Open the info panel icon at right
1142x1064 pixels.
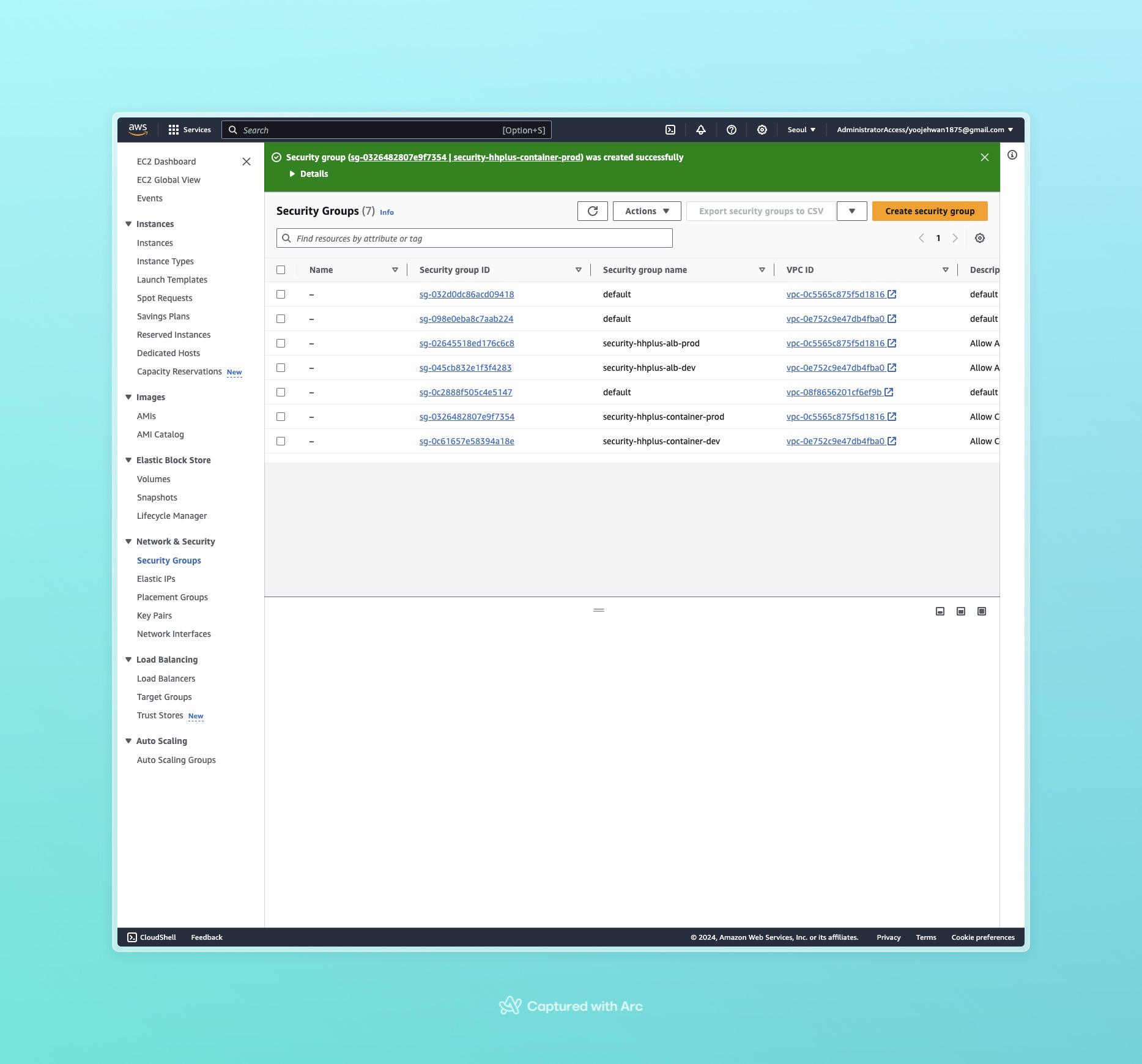pos(1012,155)
